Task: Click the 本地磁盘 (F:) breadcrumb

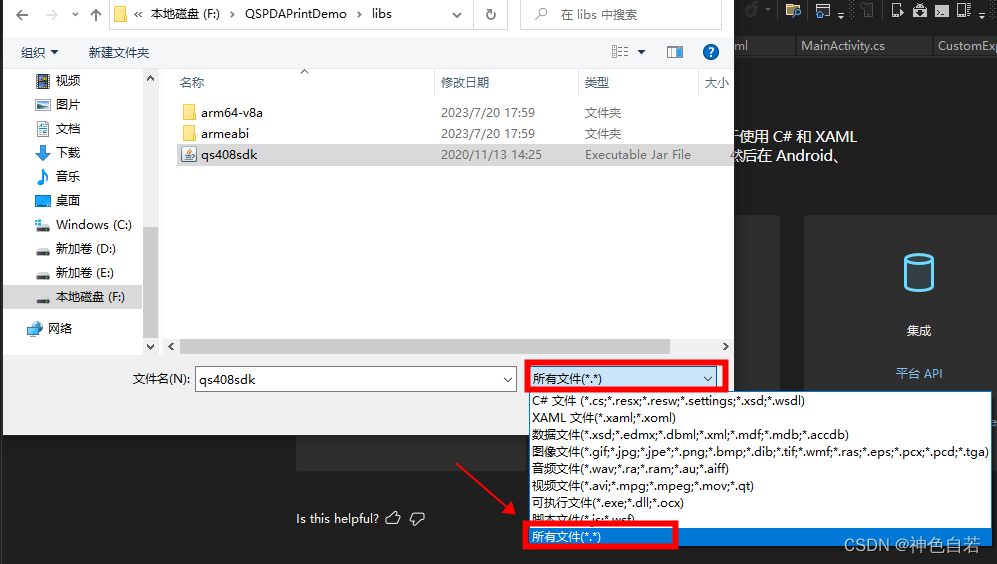Action: (185, 14)
